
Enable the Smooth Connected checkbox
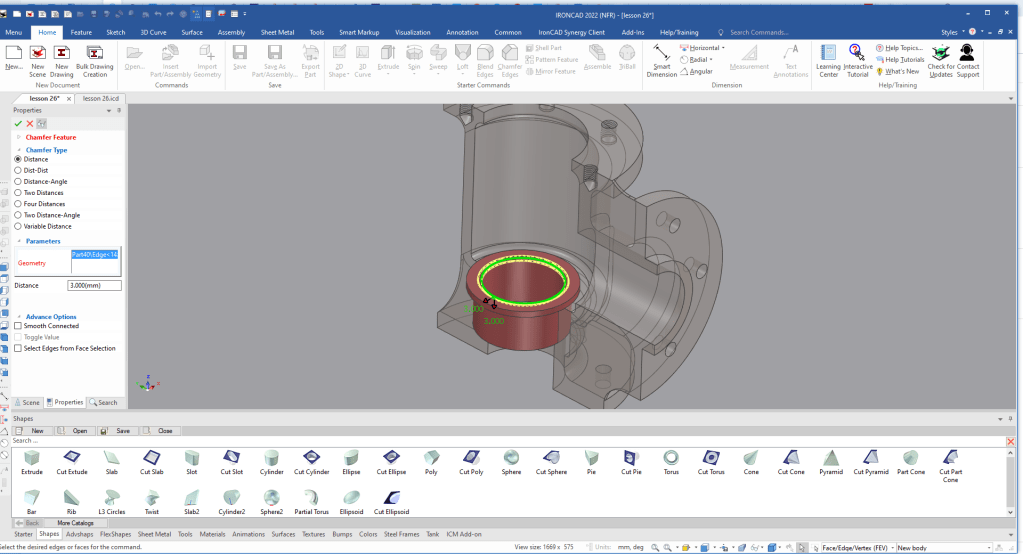18,326
